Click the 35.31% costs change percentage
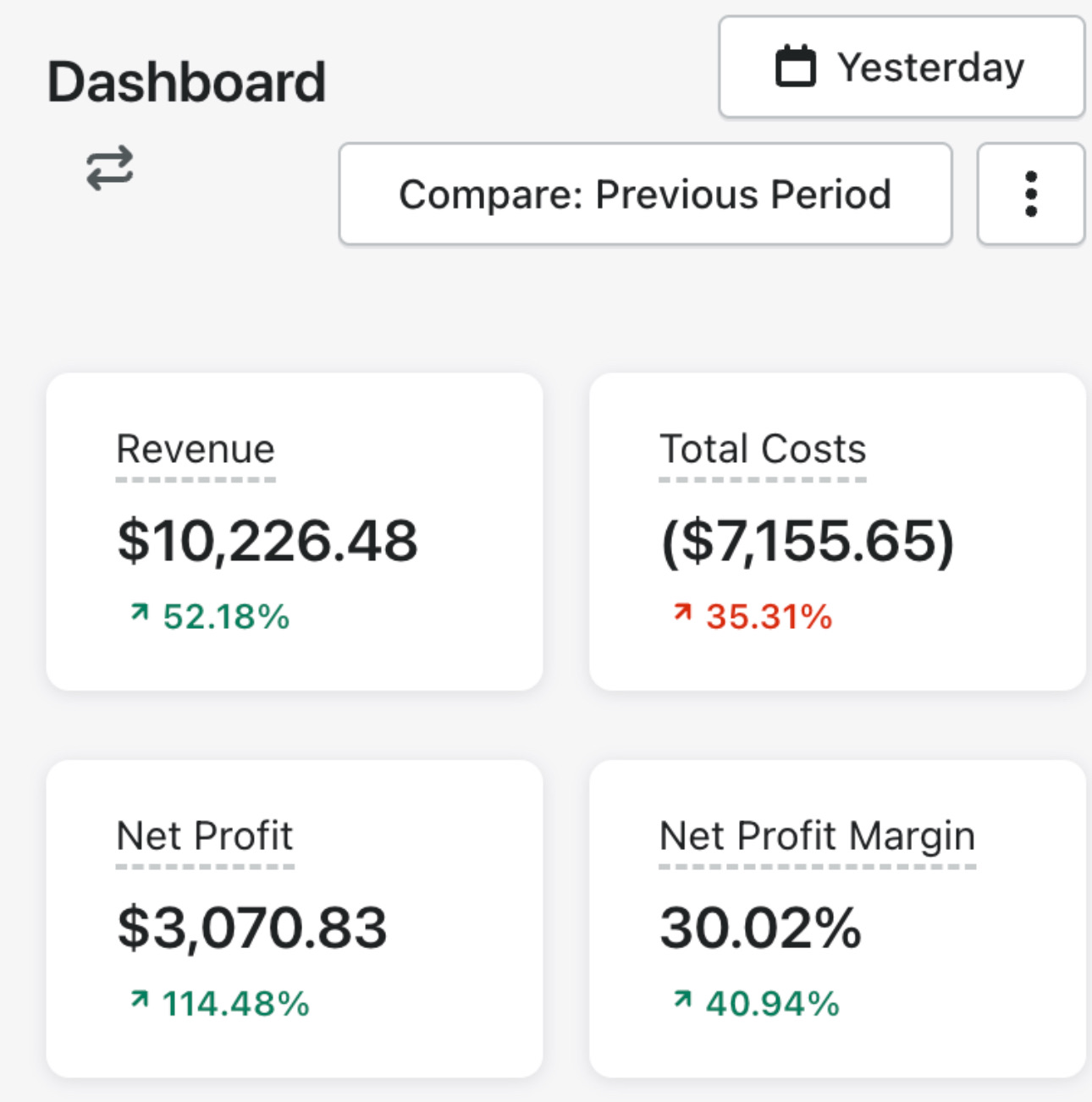This screenshot has width=1092, height=1102. coord(769,616)
